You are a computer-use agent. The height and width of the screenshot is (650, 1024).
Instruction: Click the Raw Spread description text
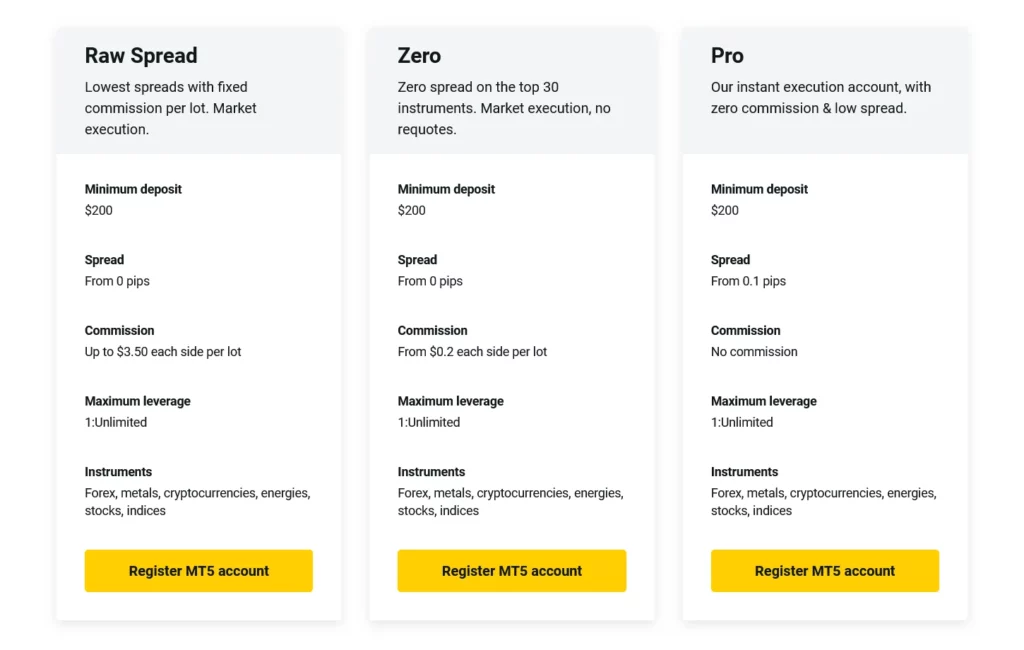[x=170, y=108]
